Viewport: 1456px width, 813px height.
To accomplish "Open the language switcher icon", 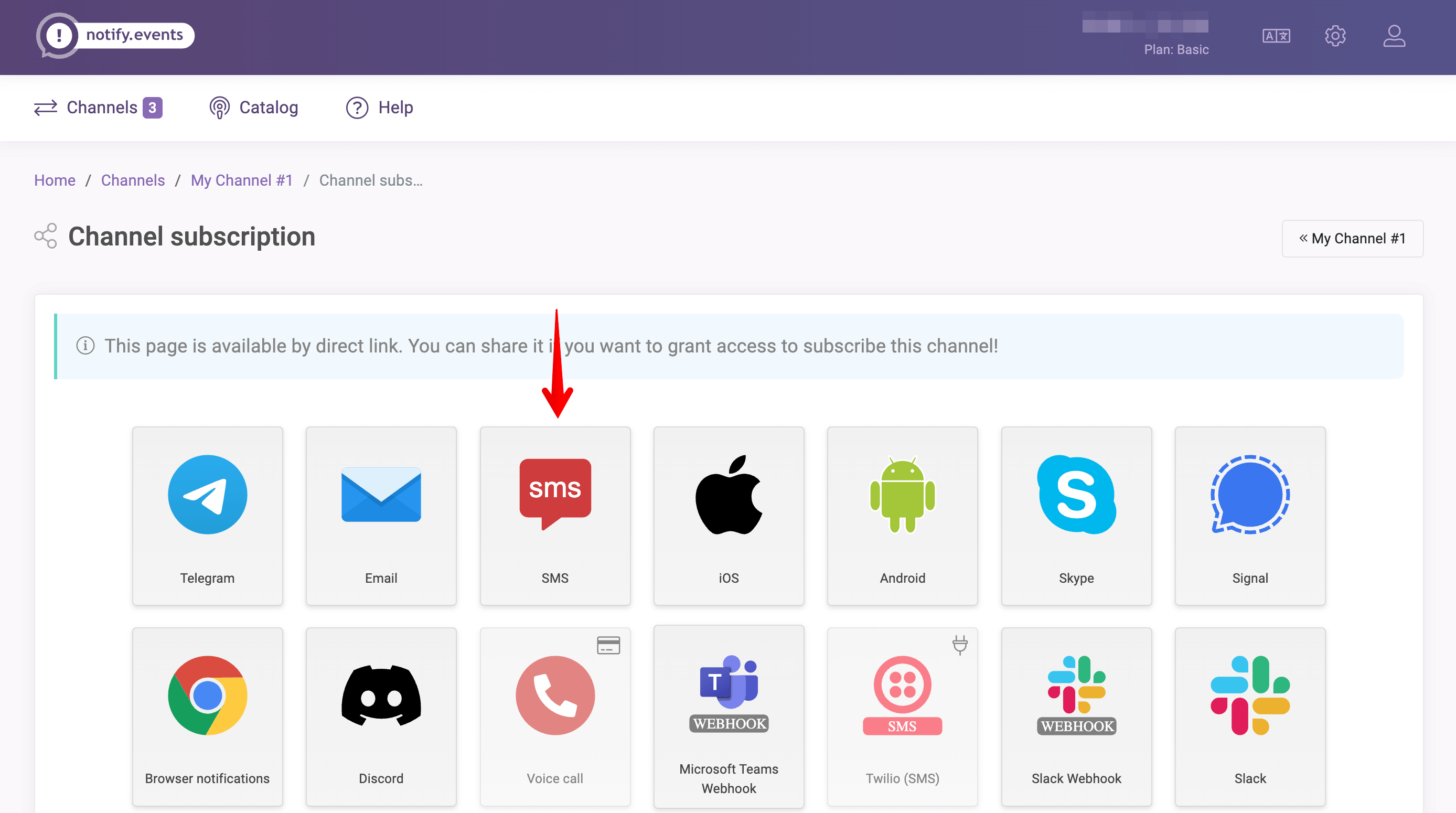I will pyautogui.click(x=1276, y=36).
